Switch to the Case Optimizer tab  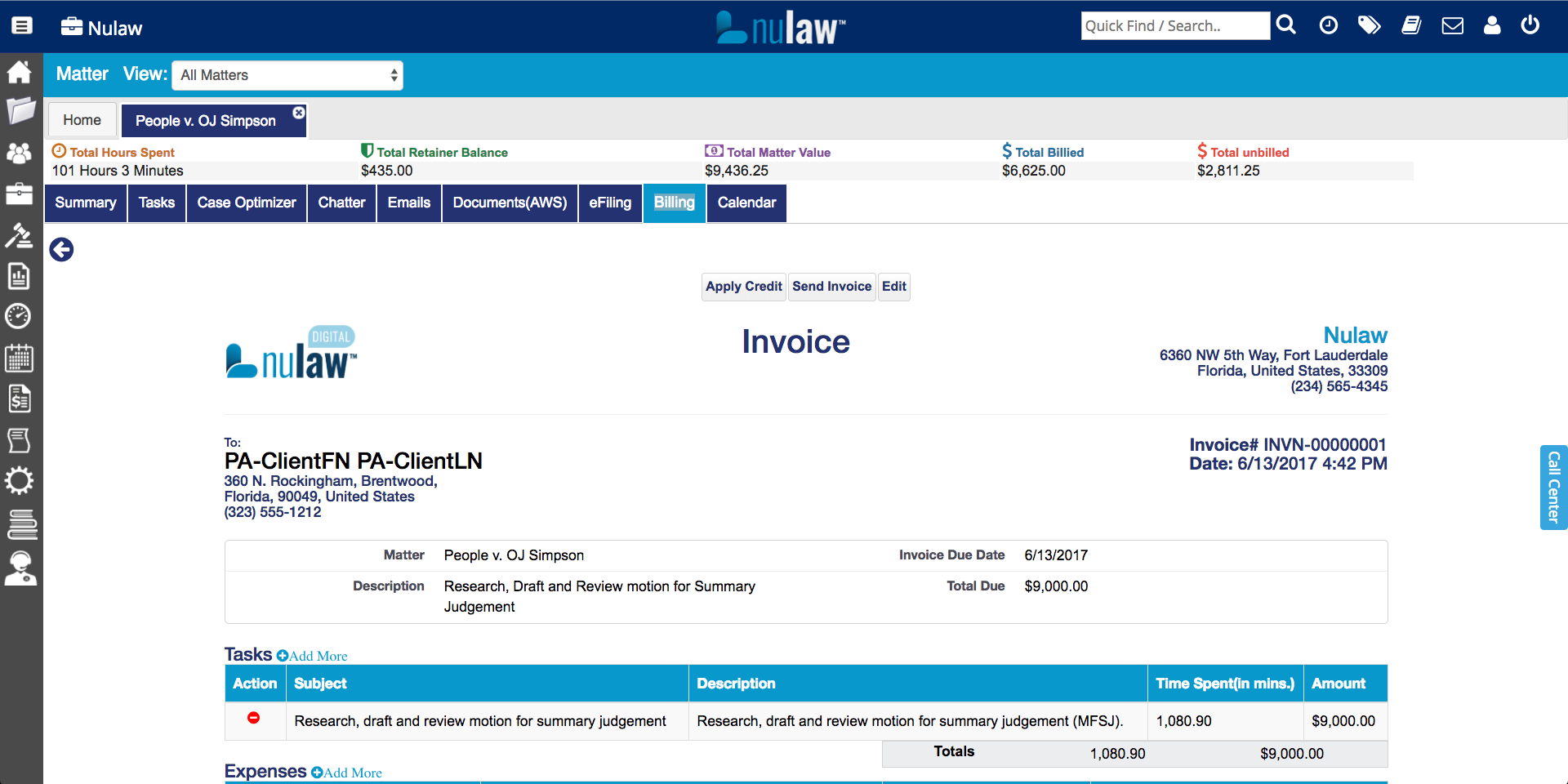tap(247, 203)
